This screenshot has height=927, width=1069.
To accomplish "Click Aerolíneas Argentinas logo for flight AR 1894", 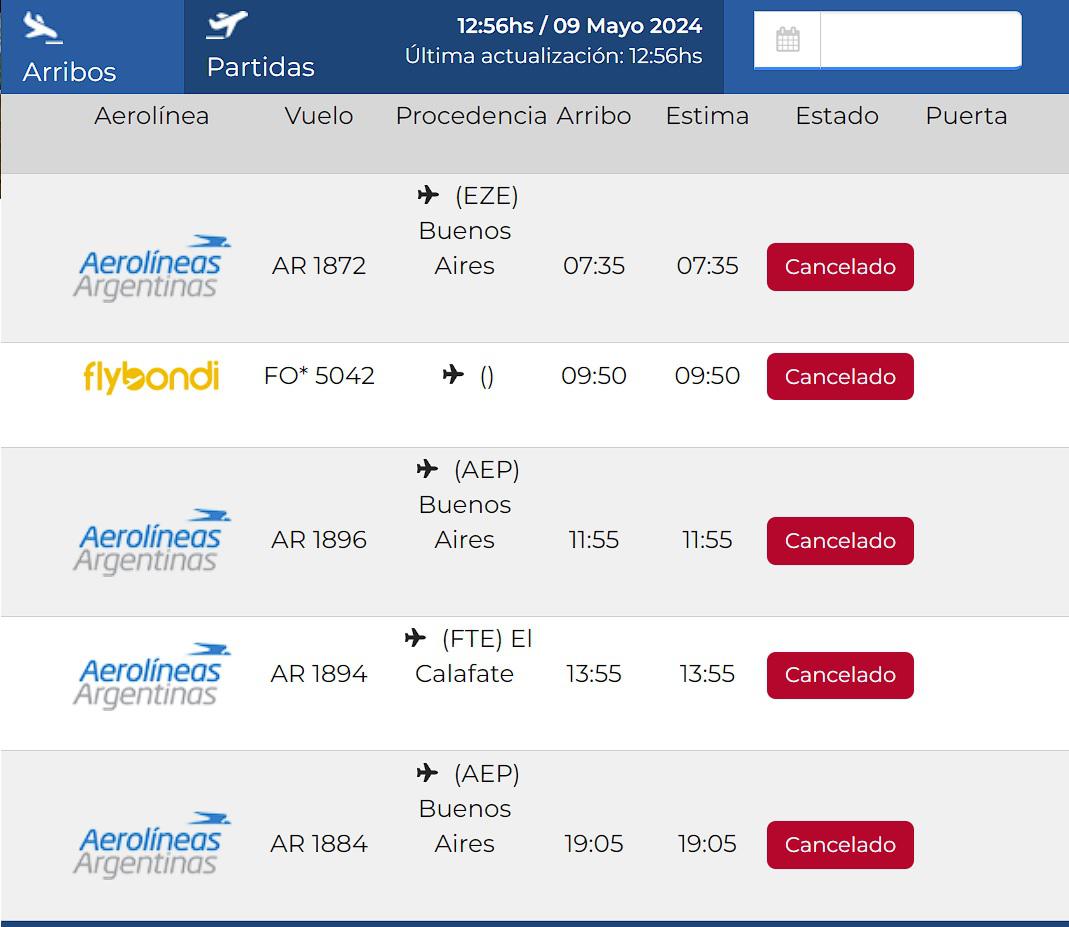I will click(x=151, y=675).
